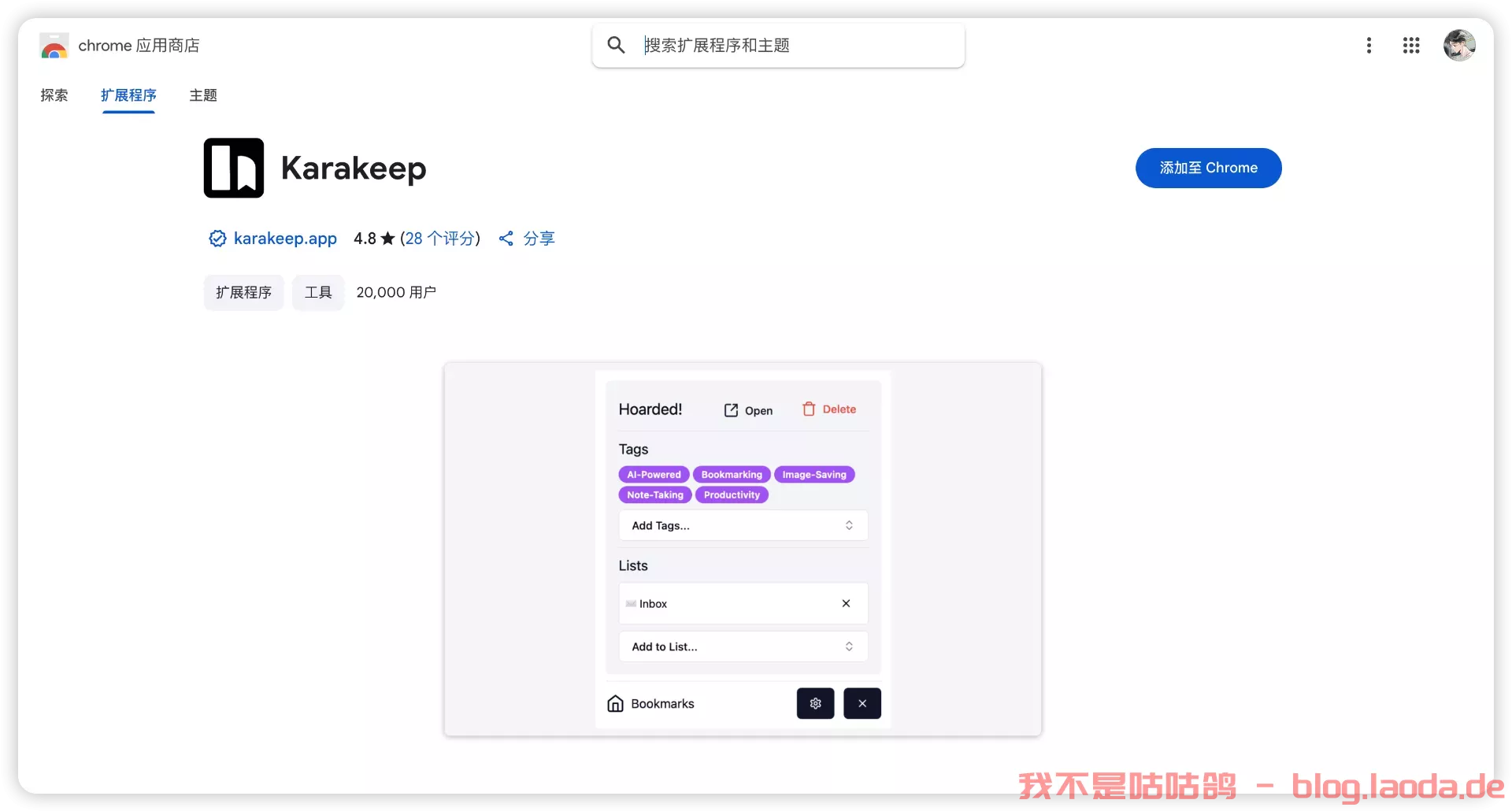Click the user profile avatar
Screen dimensions: 1512x811
1458,46
